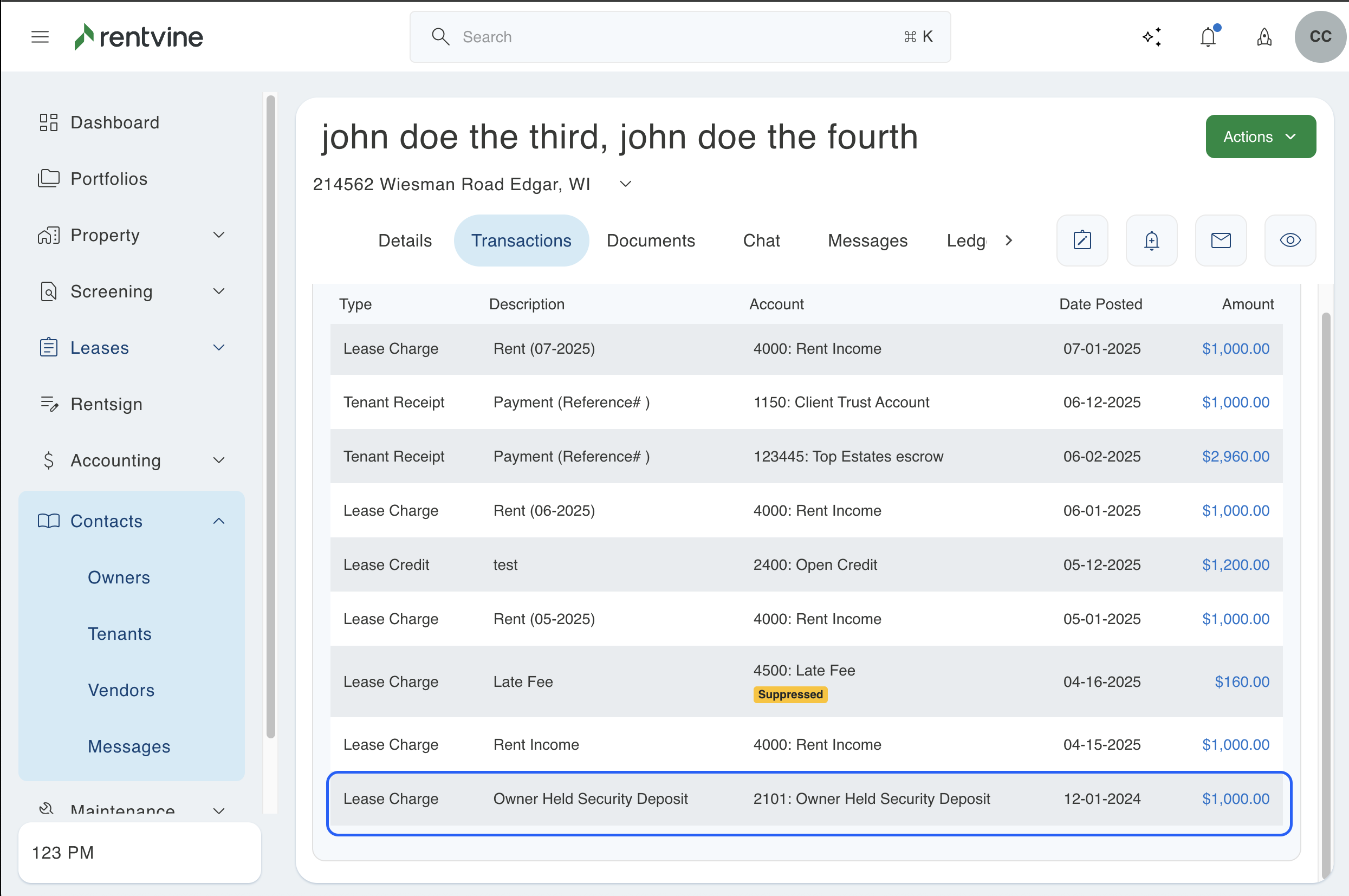Open Tenants under Contacts
The image size is (1349, 896).
pyautogui.click(x=119, y=634)
